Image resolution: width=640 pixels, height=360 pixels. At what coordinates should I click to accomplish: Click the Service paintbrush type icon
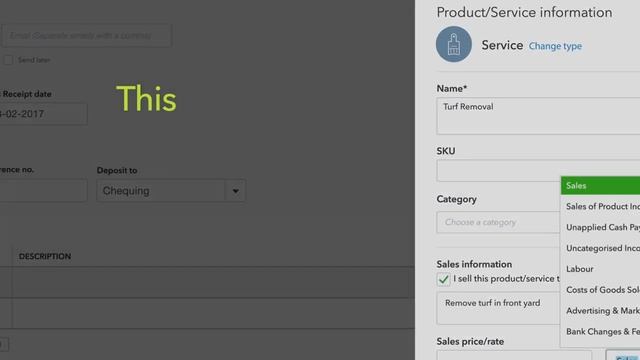tap(453, 44)
